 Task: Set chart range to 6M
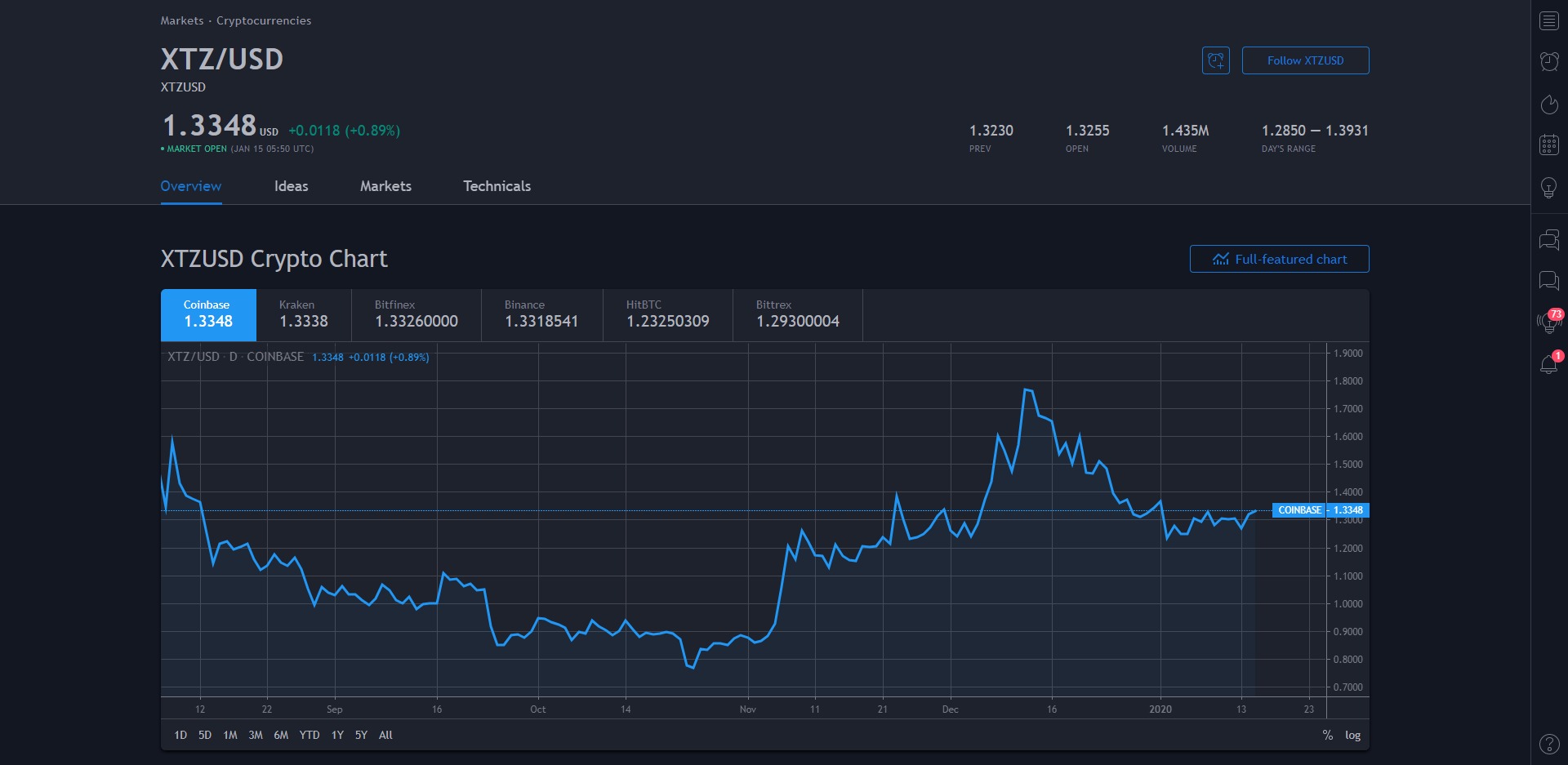(x=281, y=735)
